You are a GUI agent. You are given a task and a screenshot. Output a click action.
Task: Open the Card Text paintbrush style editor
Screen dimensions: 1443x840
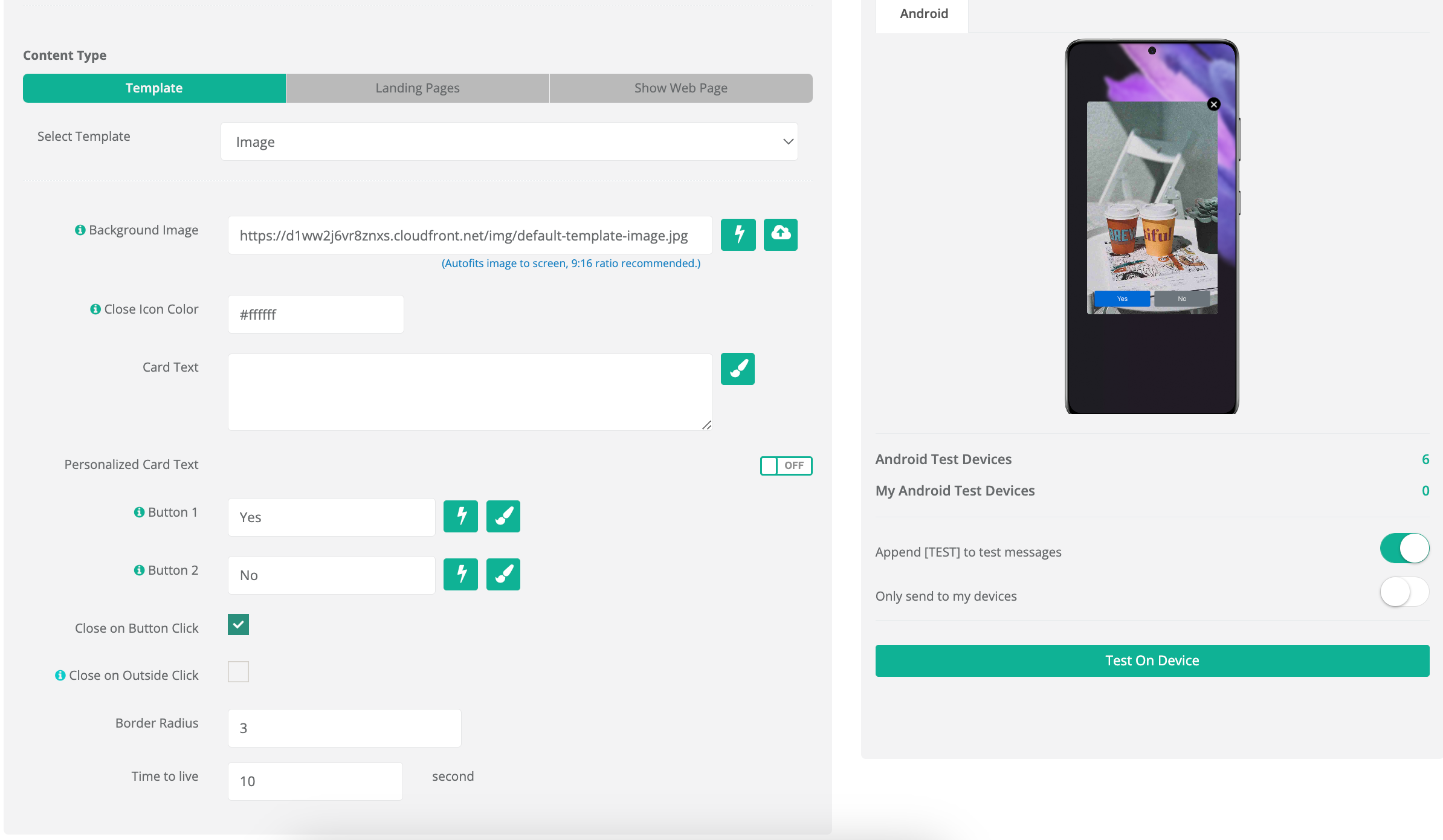click(737, 369)
